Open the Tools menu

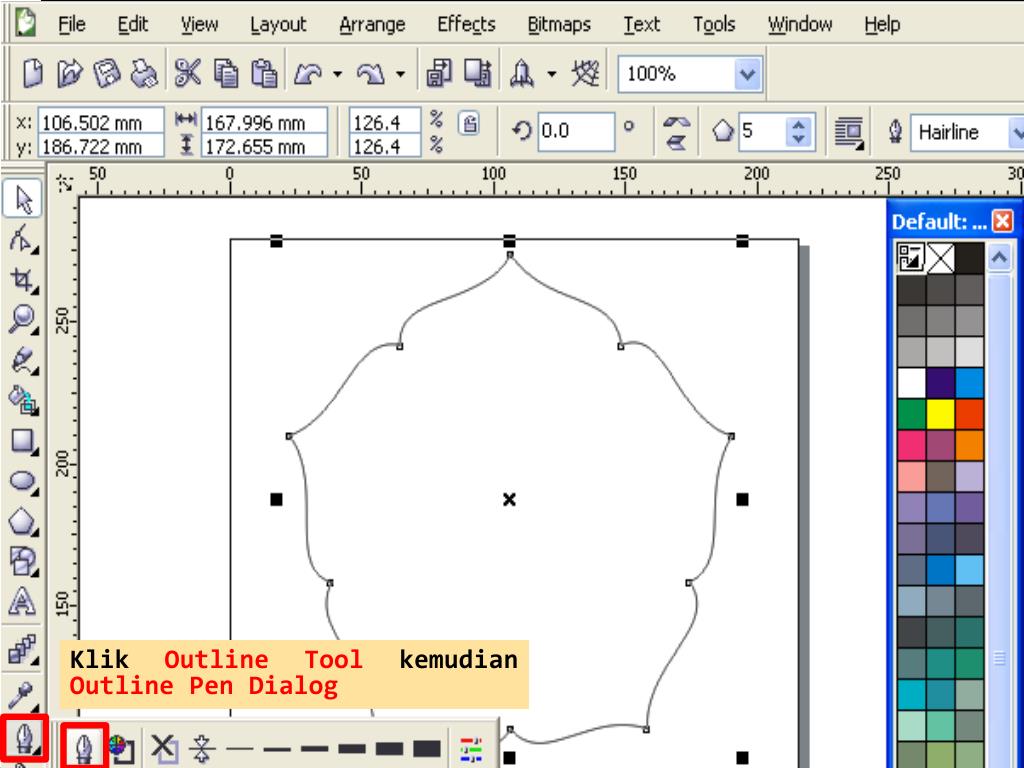pos(714,25)
